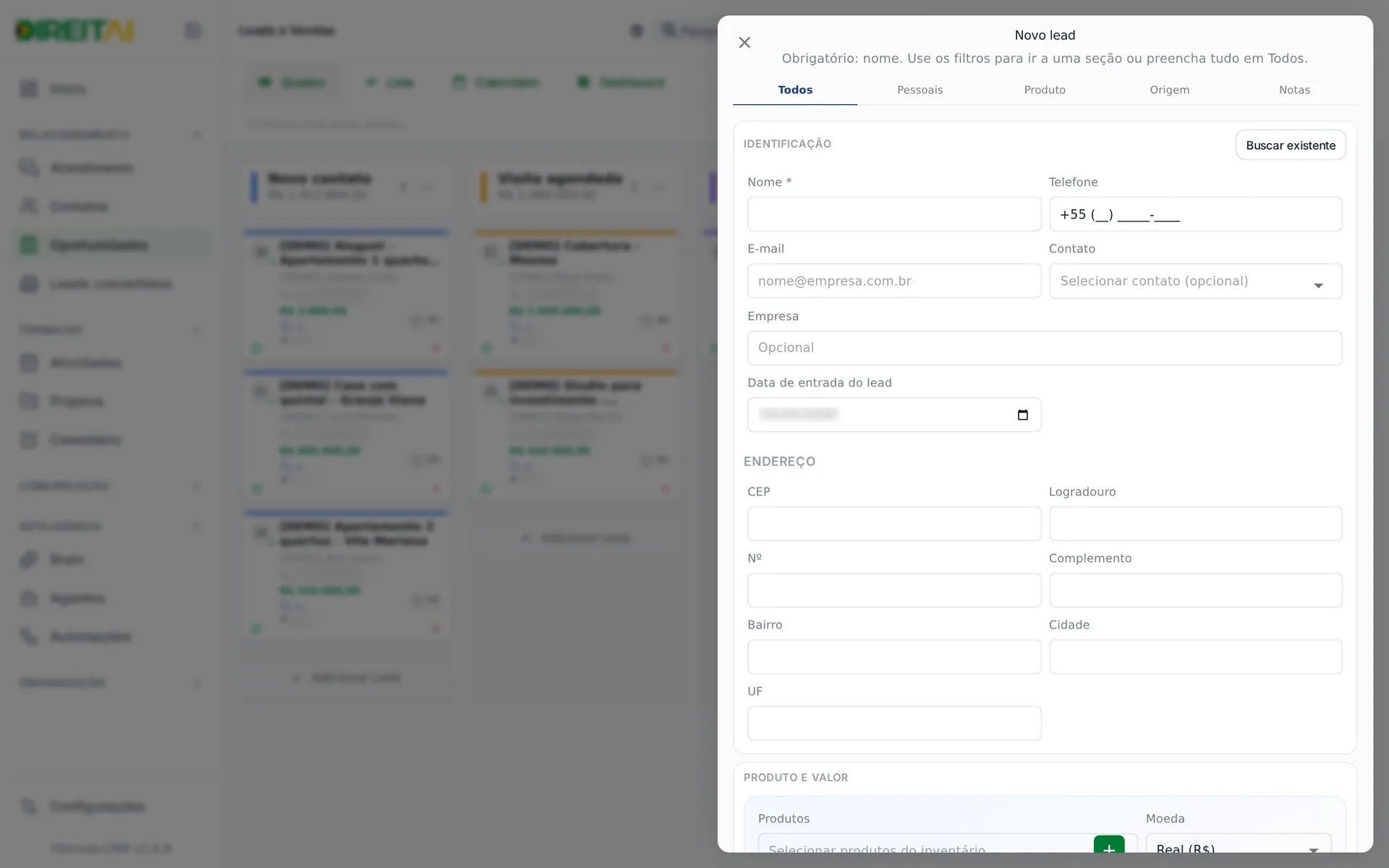Open the Moeda Real (R$) dropdown

[1239, 843]
